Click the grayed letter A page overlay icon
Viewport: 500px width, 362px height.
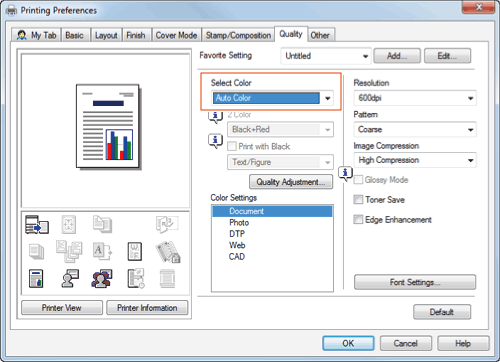pos(102,251)
